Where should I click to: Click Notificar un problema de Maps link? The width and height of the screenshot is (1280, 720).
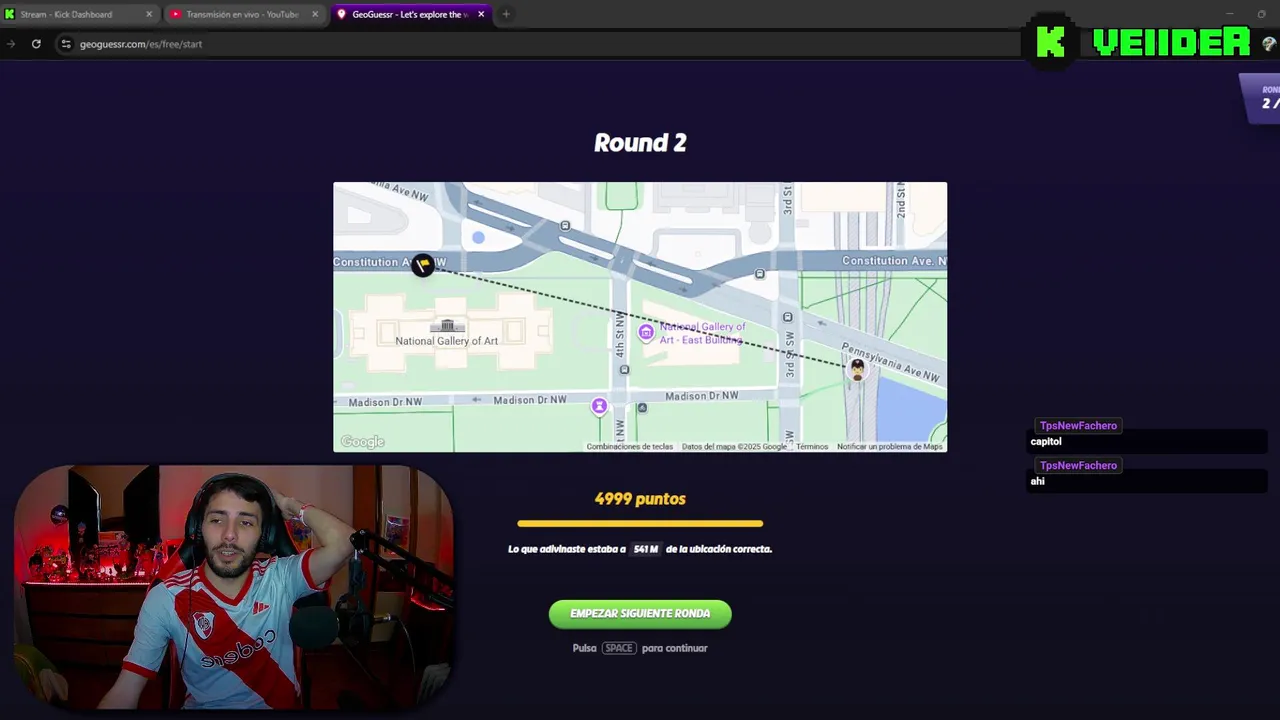coord(890,447)
